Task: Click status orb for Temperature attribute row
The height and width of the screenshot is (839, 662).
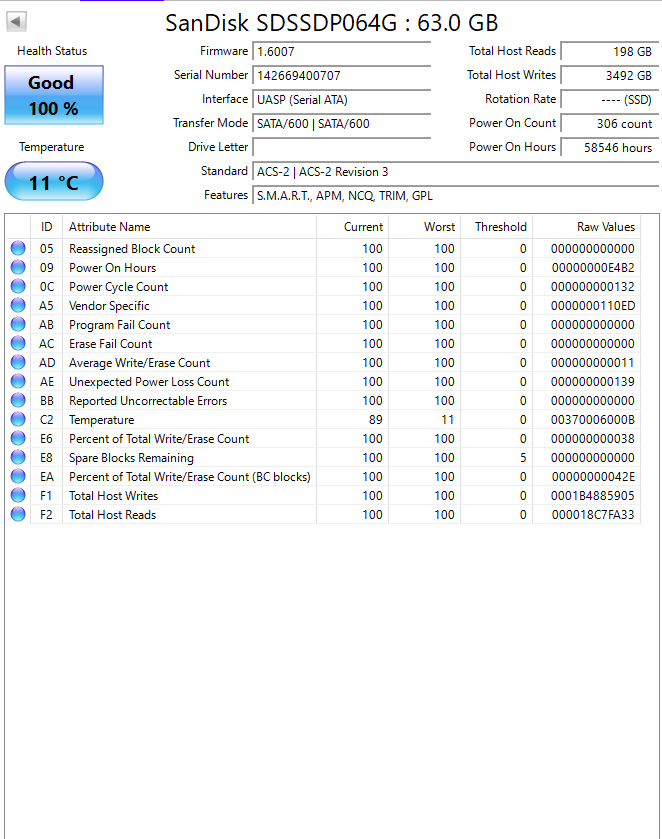Action: [x=18, y=419]
